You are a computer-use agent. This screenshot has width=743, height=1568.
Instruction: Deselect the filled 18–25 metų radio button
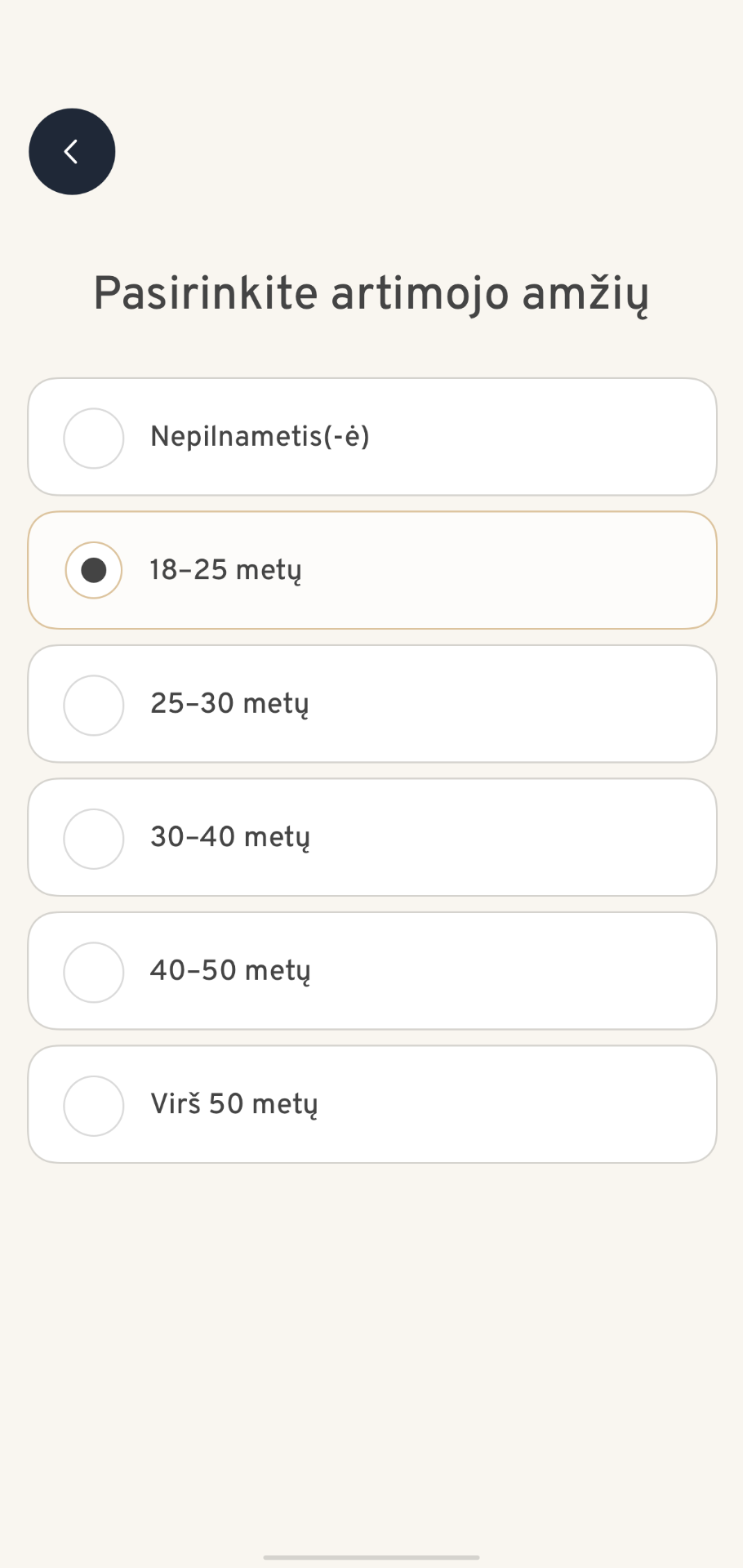pos(93,571)
